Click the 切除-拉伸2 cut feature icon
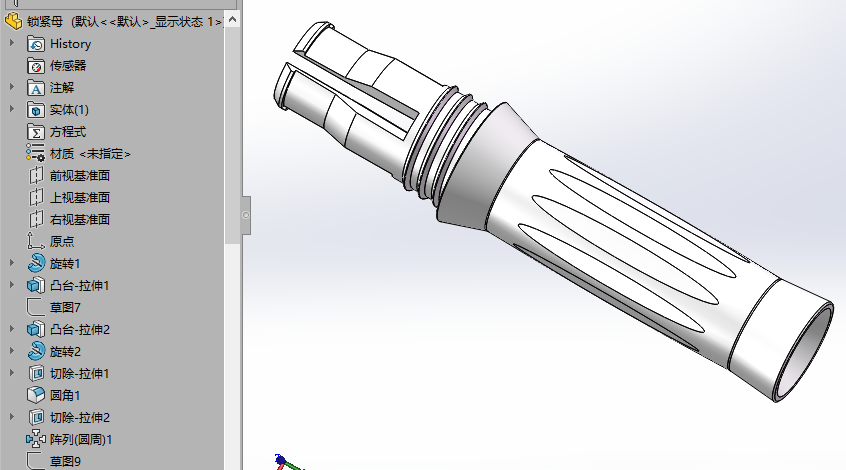 [x=36, y=418]
